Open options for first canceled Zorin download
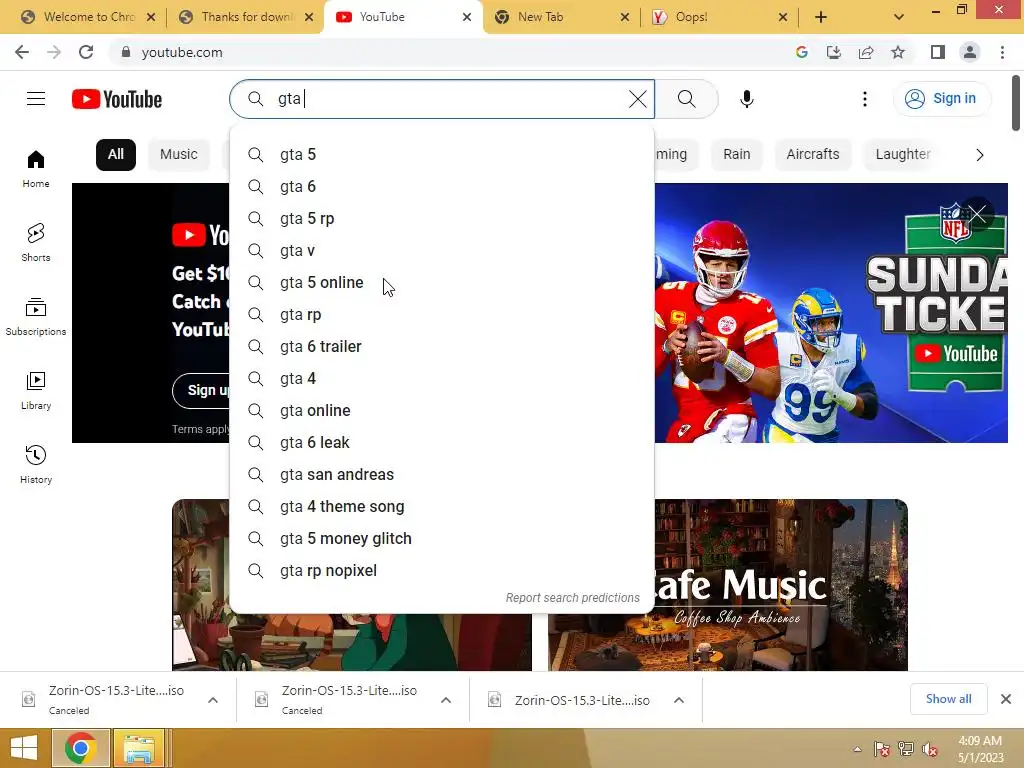The height and width of the screenshot is (768, 1024). click(213, 699)
